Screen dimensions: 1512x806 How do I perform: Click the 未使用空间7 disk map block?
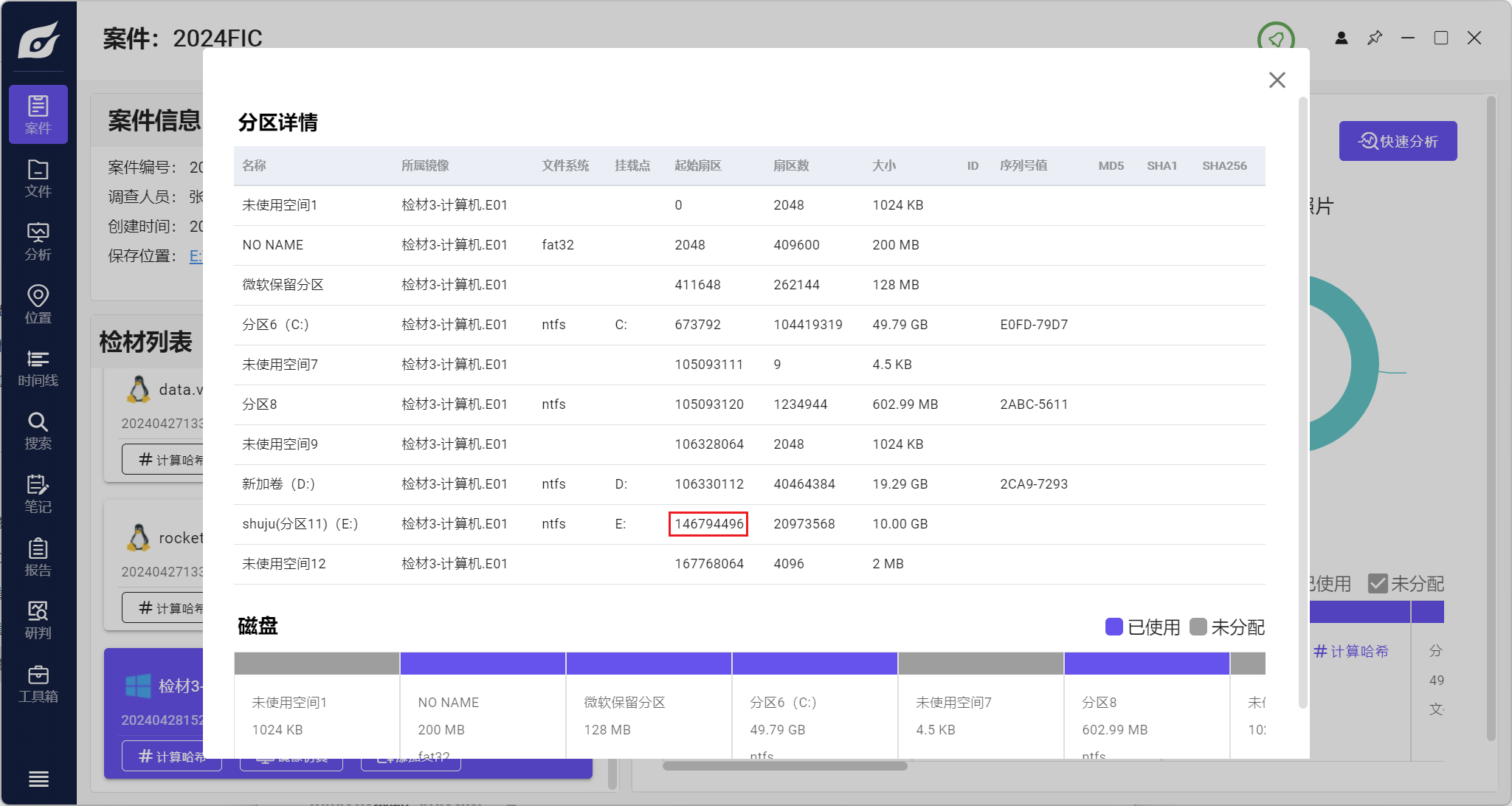click(981, 705)
